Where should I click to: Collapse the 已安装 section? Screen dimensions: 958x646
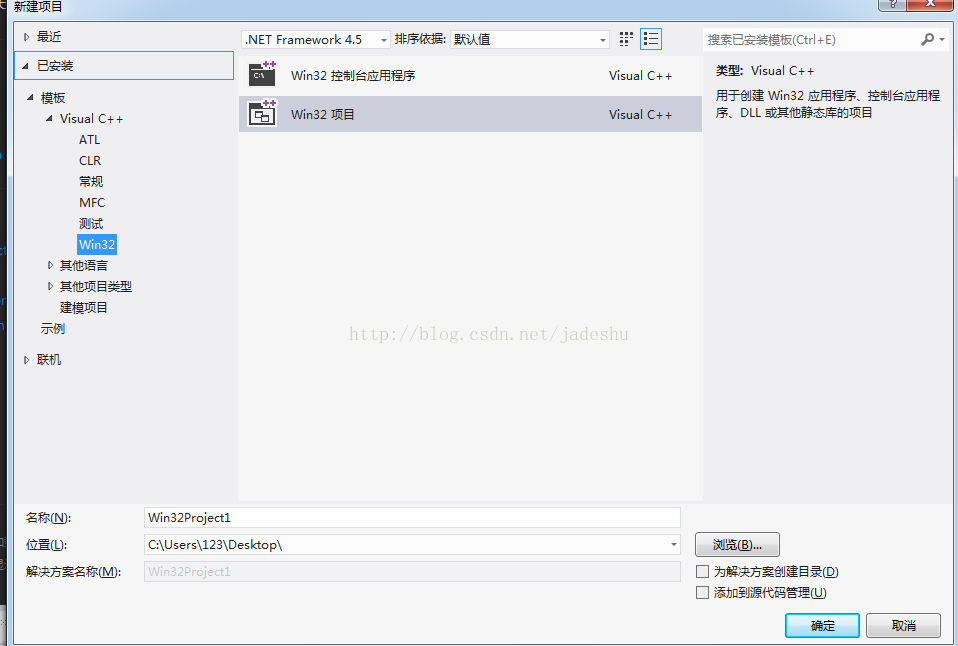26,66
